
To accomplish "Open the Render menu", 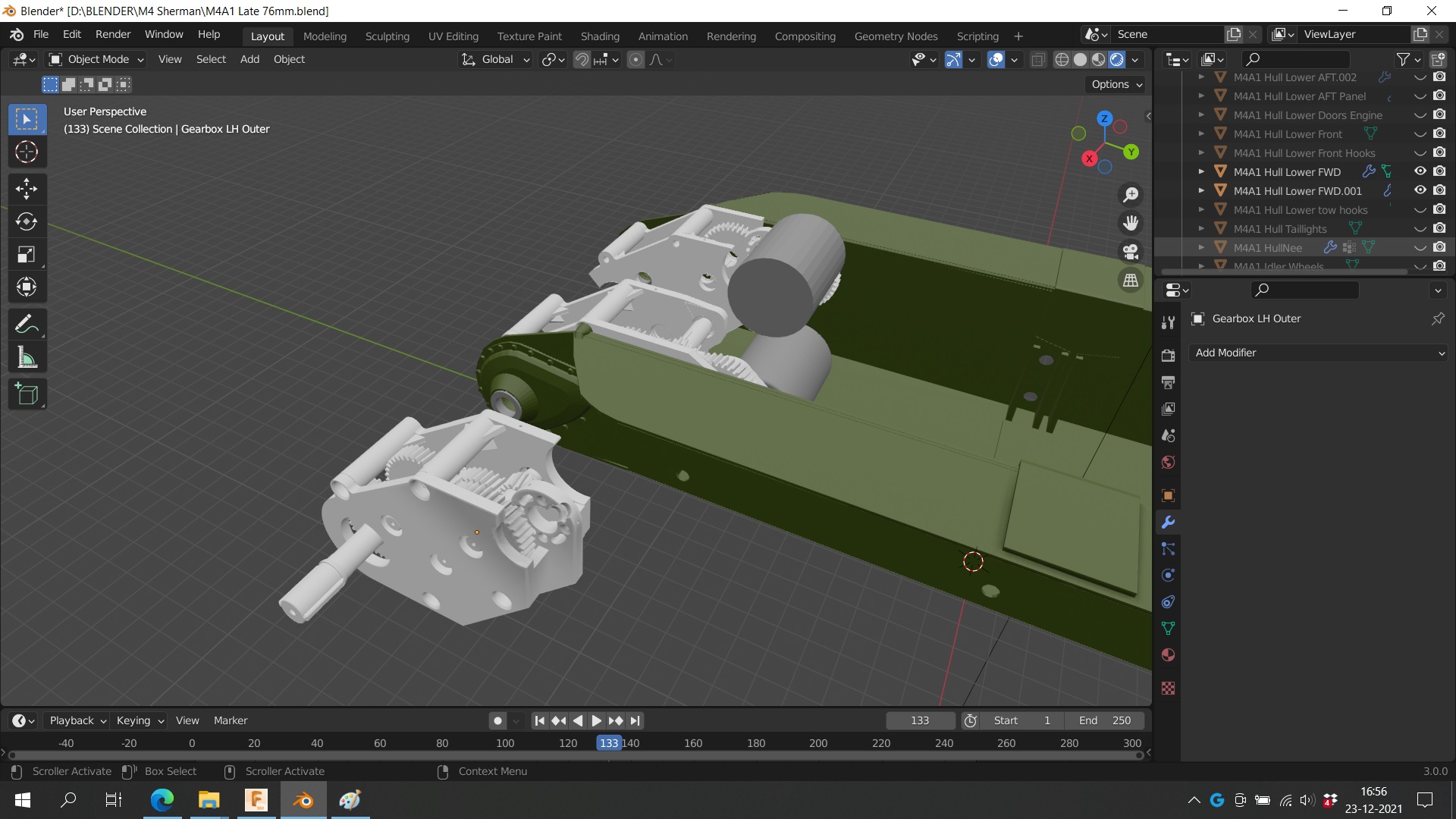I will (x=113, y=34).
